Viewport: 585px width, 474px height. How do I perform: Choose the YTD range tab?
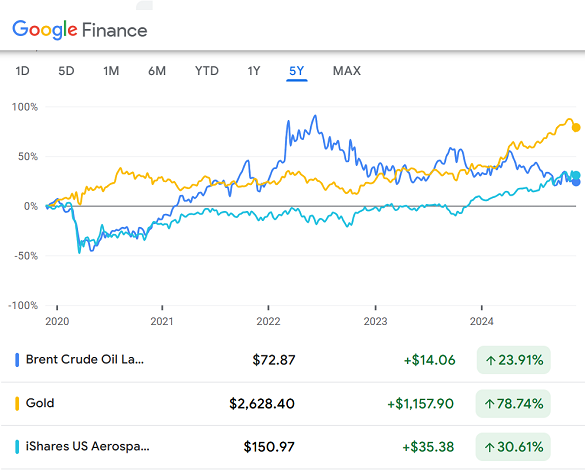click(207, 71)
